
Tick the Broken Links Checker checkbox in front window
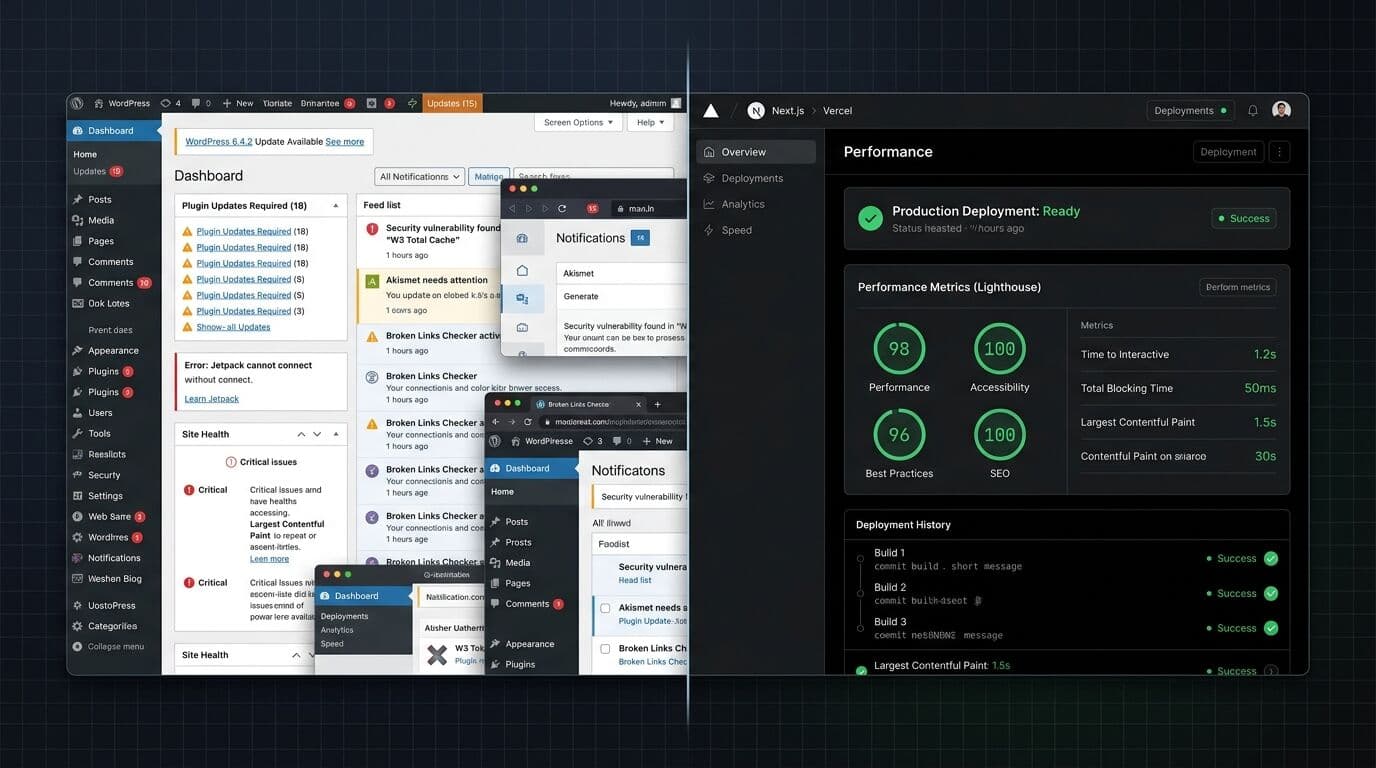pos(605,649)
